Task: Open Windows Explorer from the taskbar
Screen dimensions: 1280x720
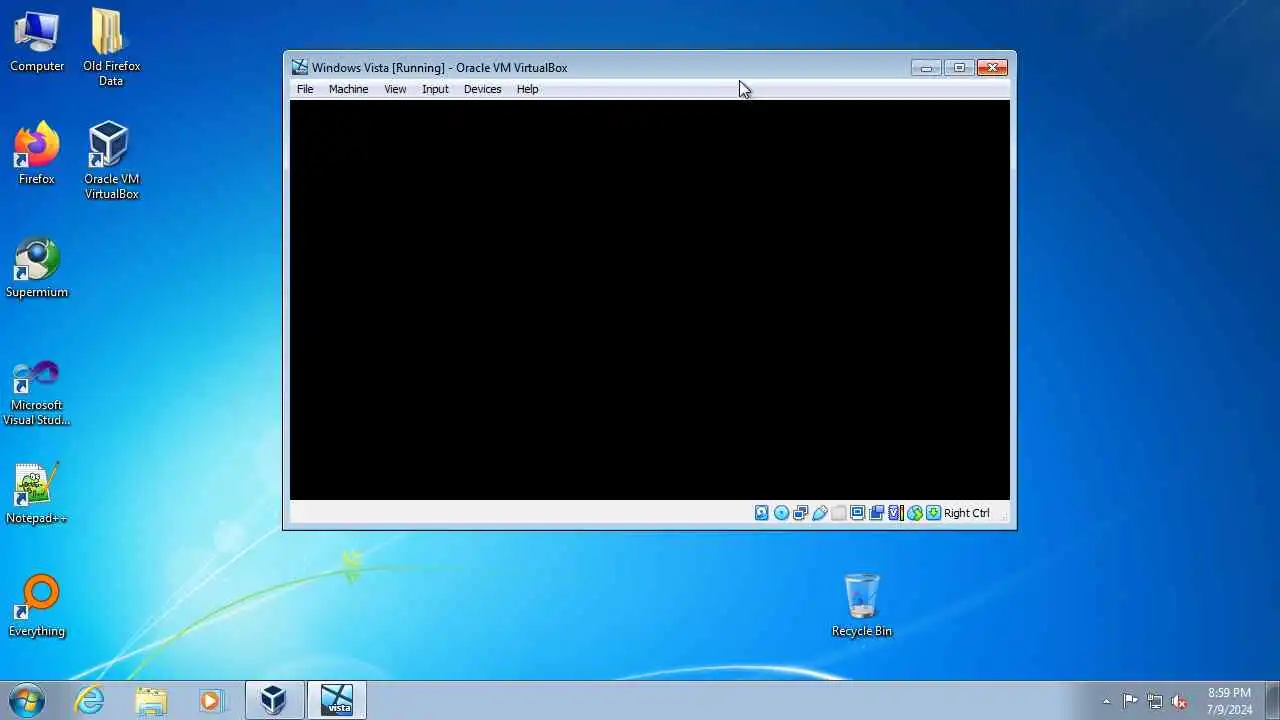Action: pyautogui.click(x=150, y=700)
